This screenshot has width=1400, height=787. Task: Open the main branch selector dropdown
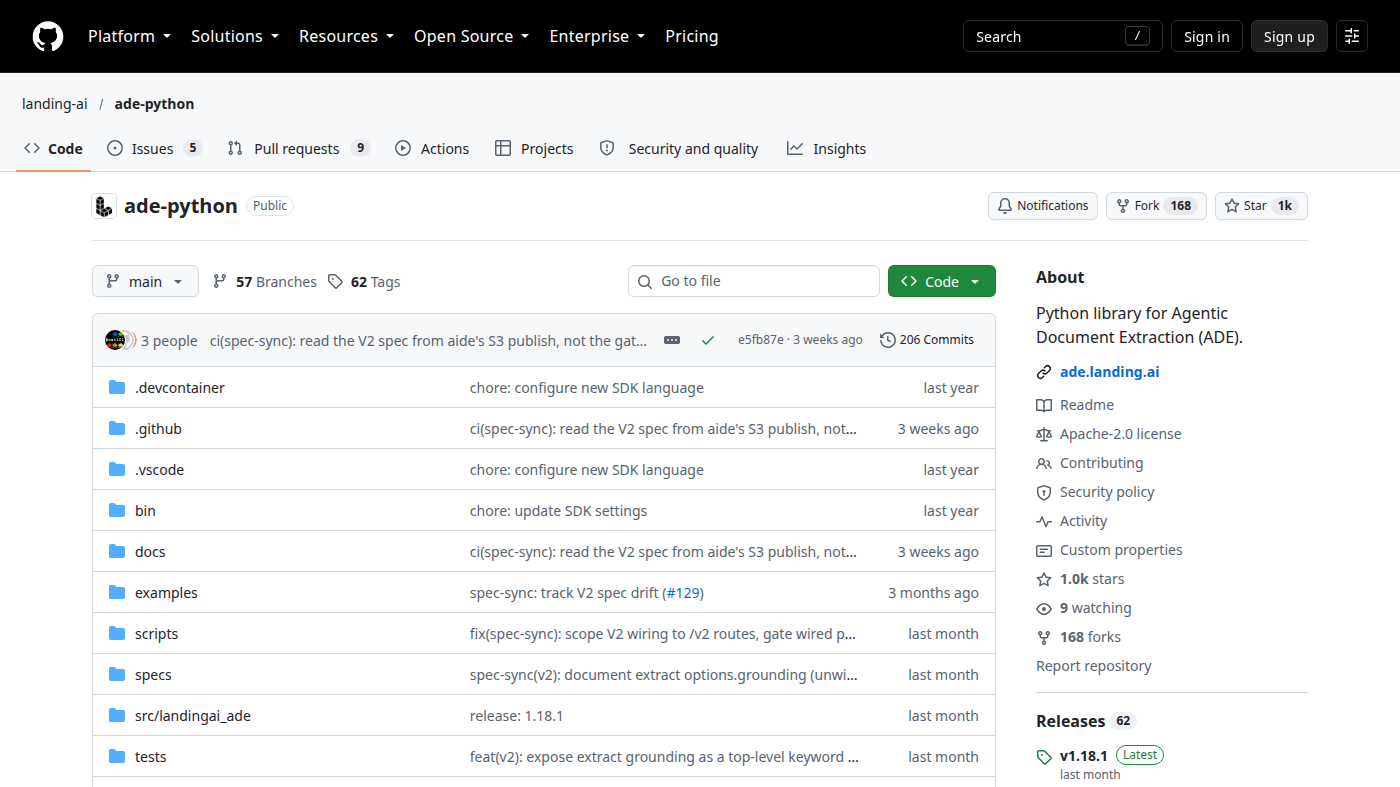coord(145,282)
